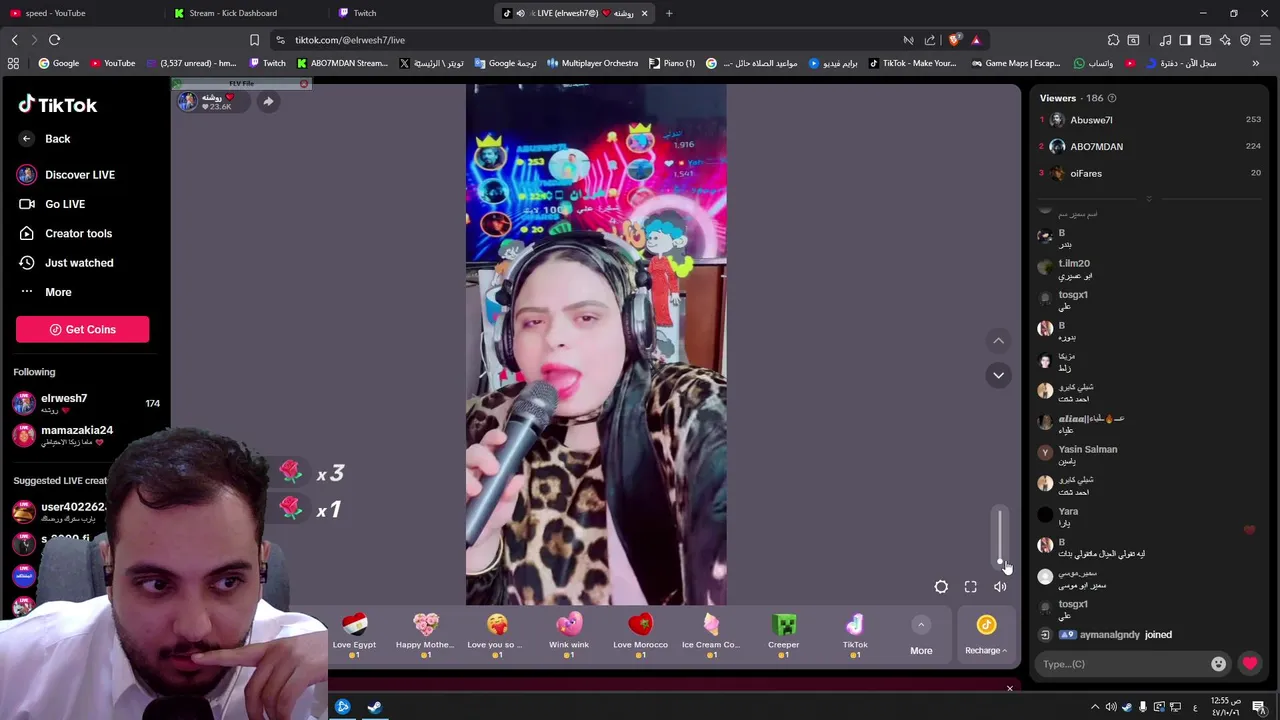
Task: Toggle the browser sidebar panel
Action: (x=1185, y=40)
